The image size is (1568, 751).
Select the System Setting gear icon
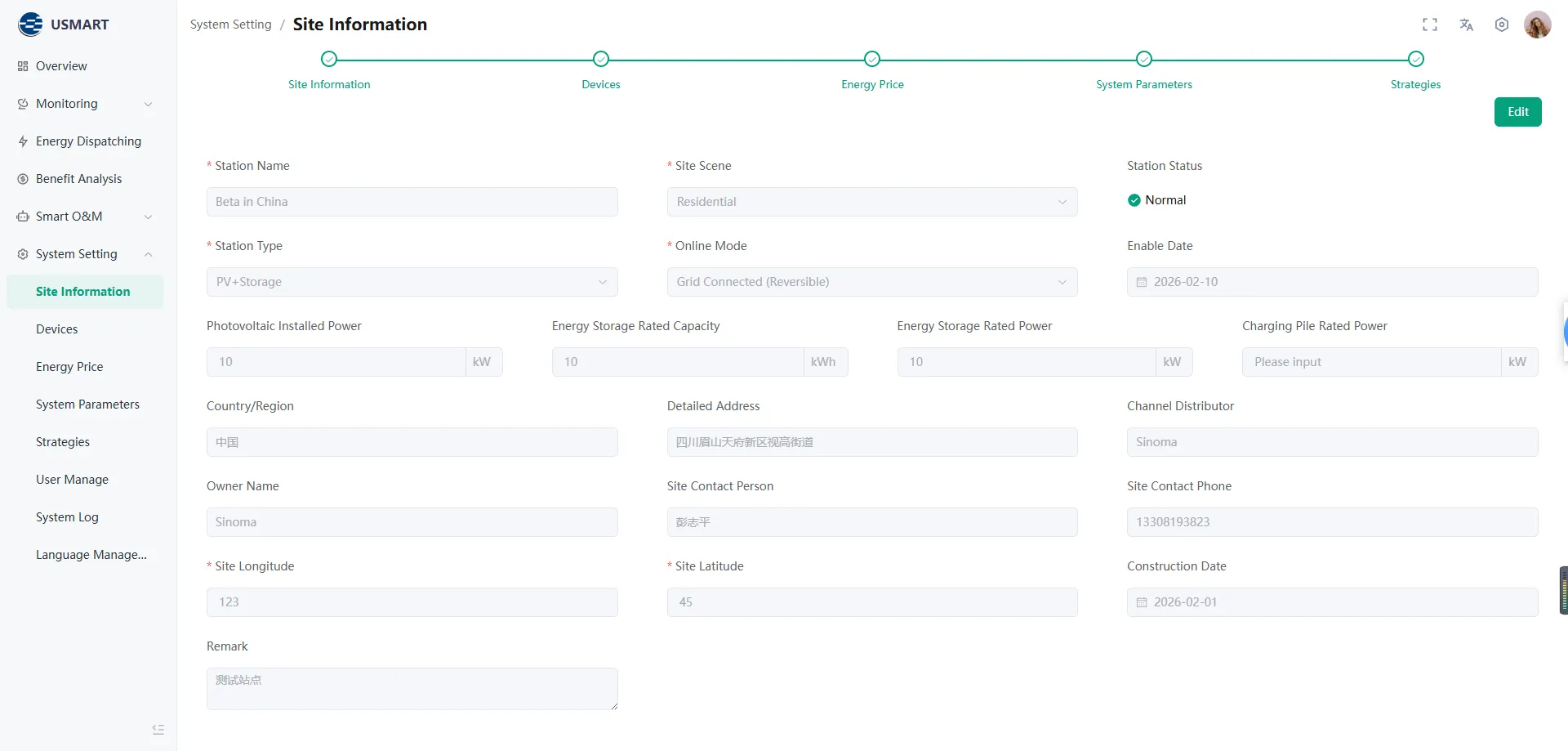click(x=21, y=253)
